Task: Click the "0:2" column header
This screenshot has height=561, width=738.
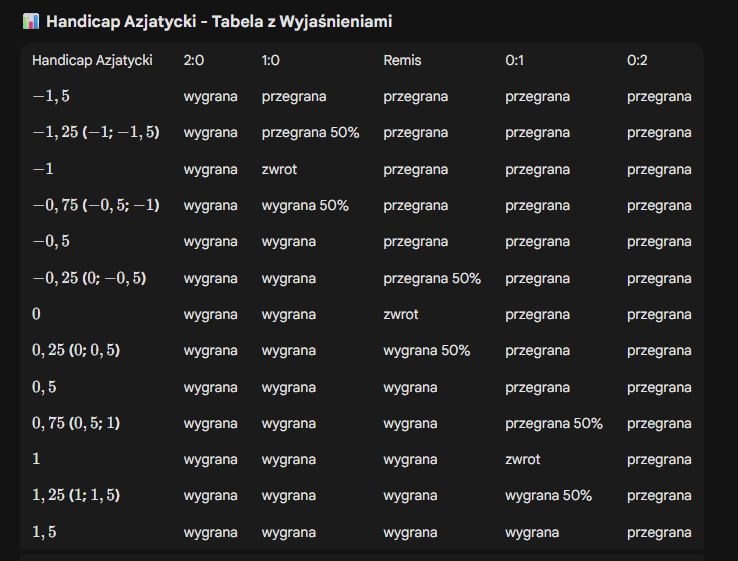Action: click(x=637, y=60)
